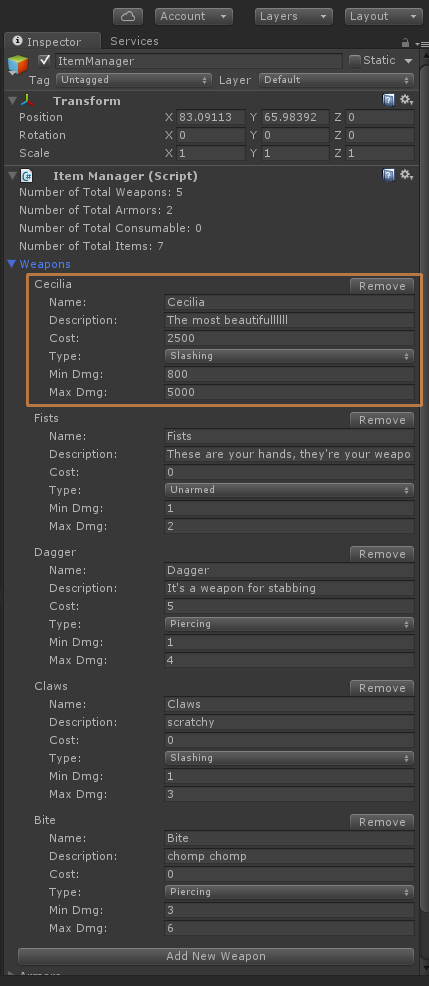The width and height of the screenshot is (429, 986).
Task: Remove the Dagger weapon
Action: click(x=382, y=554)
